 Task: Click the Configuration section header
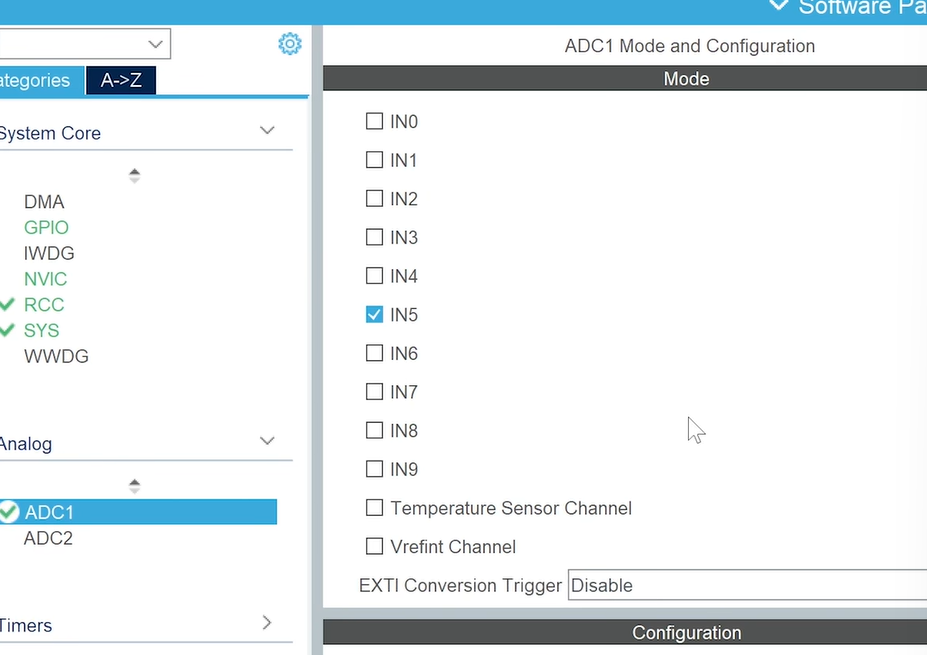tap(625, 633)
